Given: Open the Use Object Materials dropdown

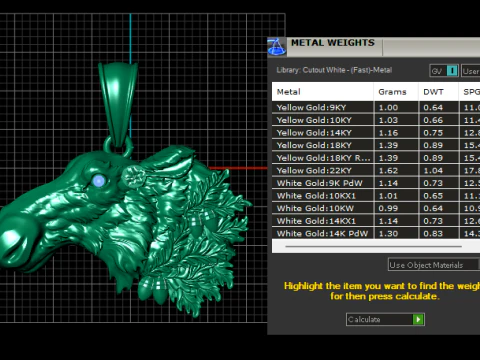Looking at the screenshot, I should pyautogui.click(x=434, y=265).
